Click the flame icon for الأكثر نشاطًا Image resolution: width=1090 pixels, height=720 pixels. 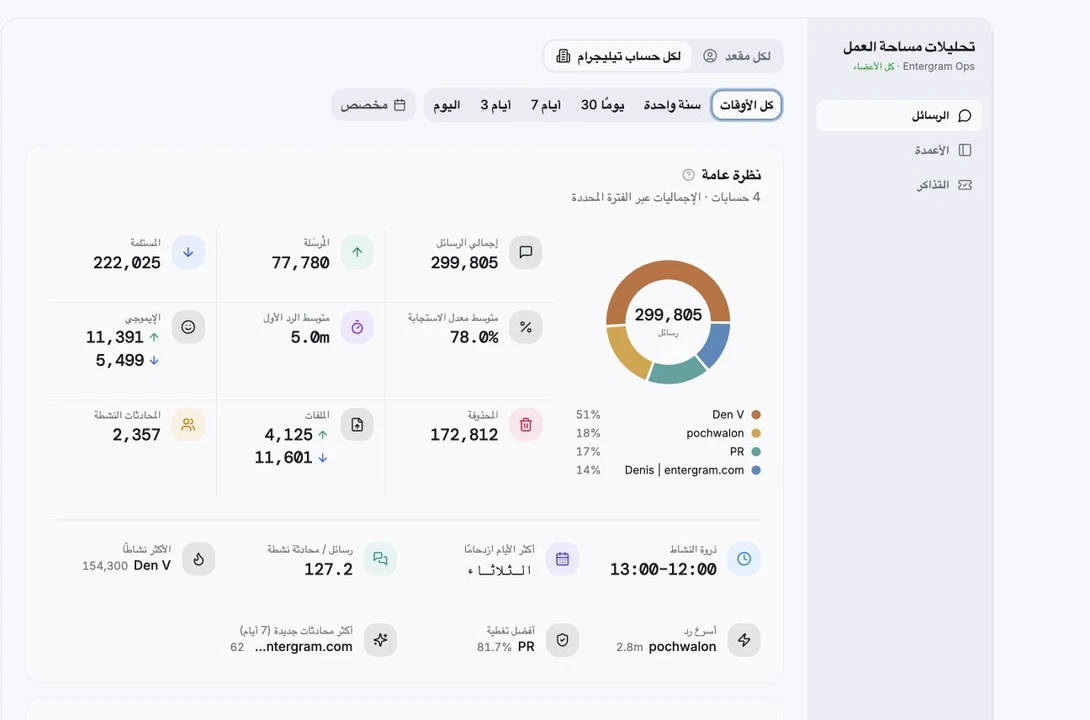pos(199,559)
